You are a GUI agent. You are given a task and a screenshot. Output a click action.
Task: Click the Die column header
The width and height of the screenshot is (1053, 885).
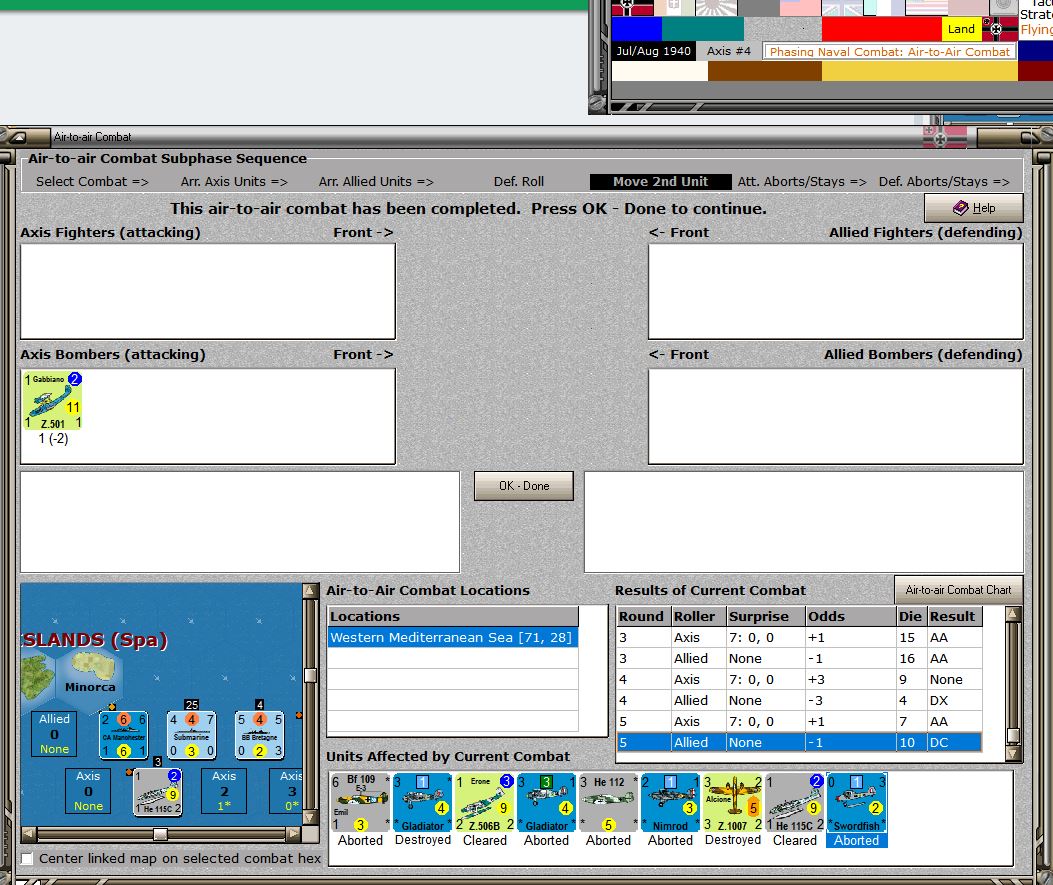(912, 616)
